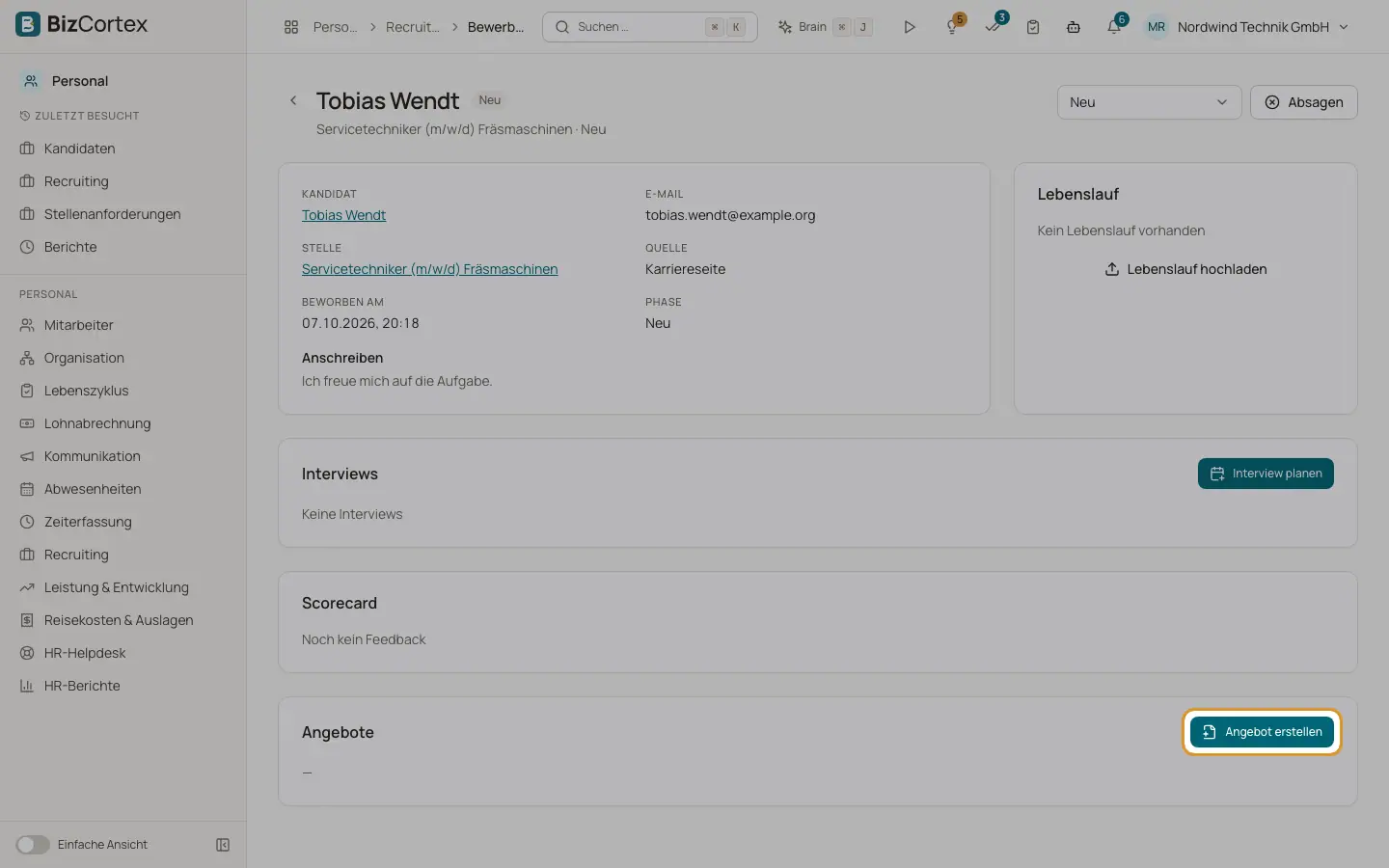Open the checkmark tasks icon with badge 3
This screenshot has height=868, width=1389.
coord(994,26)
